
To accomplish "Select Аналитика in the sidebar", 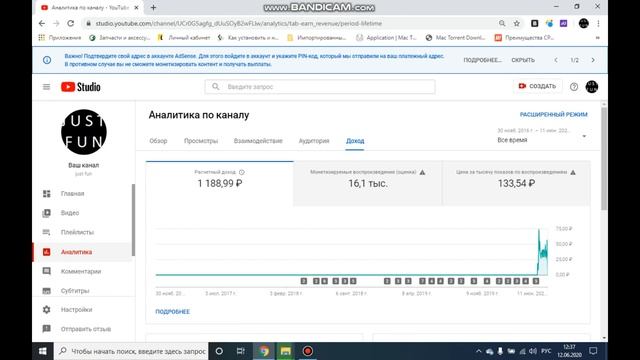I will click(76, 252).
